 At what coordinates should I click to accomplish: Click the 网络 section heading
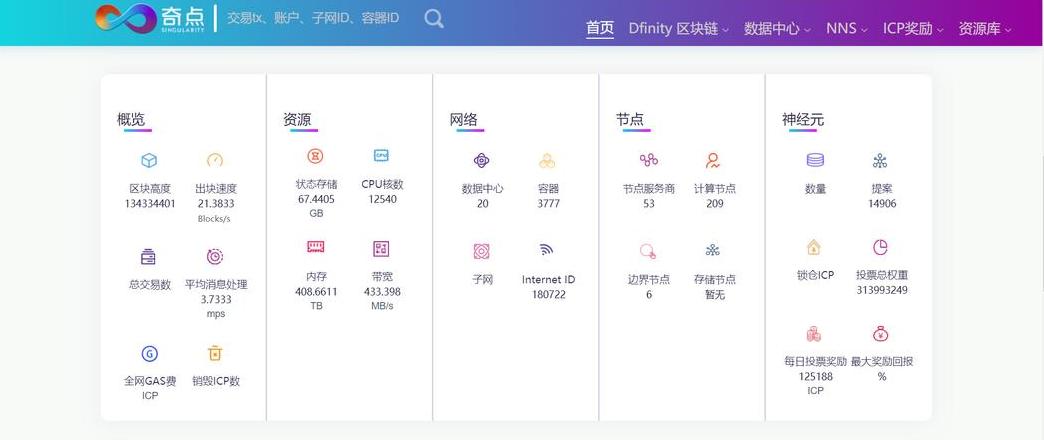point(463,120)
